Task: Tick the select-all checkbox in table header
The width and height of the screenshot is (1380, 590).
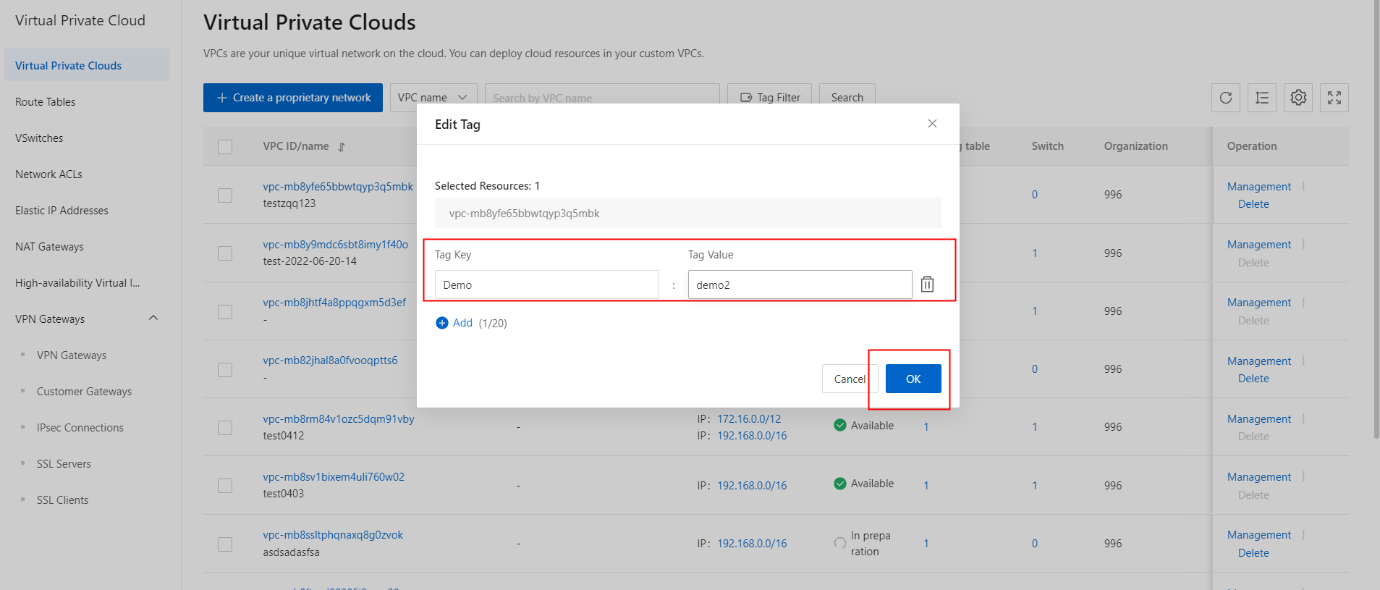Action: pos(225,147)
